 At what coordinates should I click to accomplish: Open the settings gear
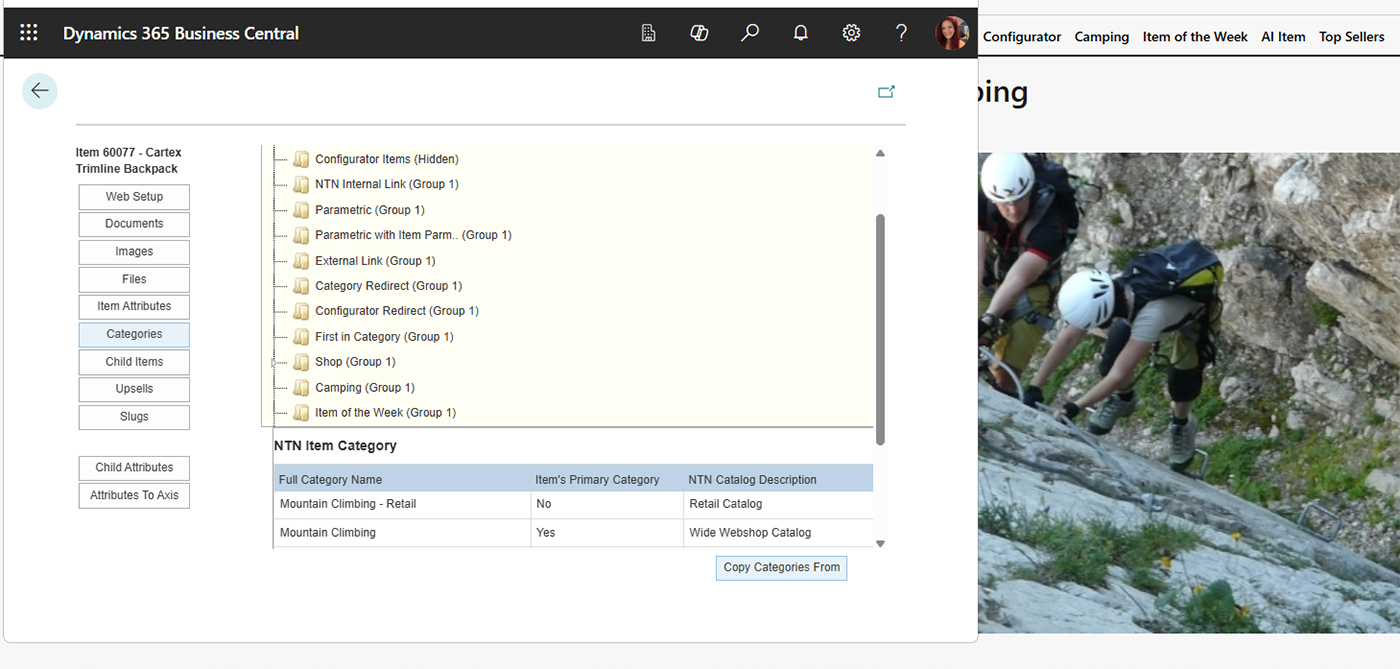tap(851, 33)
